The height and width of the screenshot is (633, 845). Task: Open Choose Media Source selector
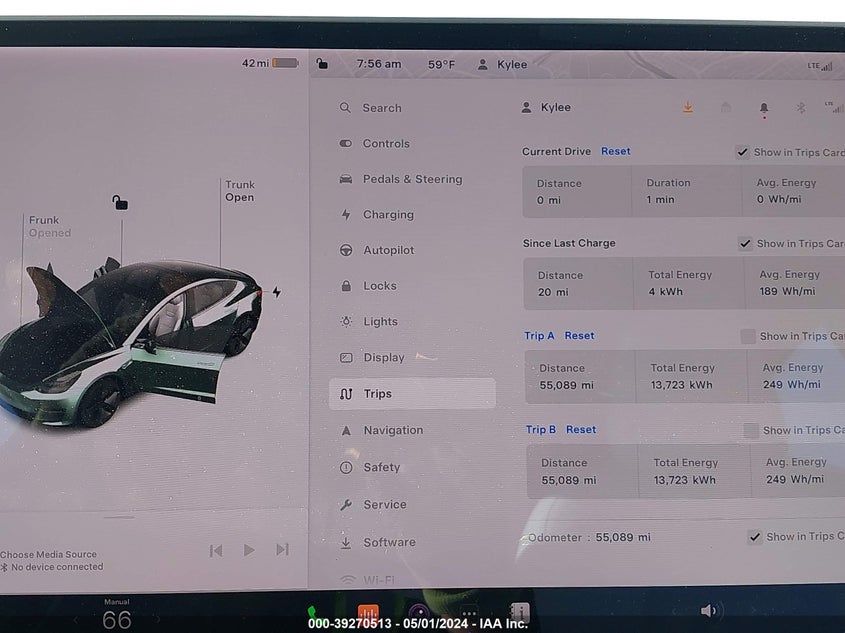click(x=50, y=554)
